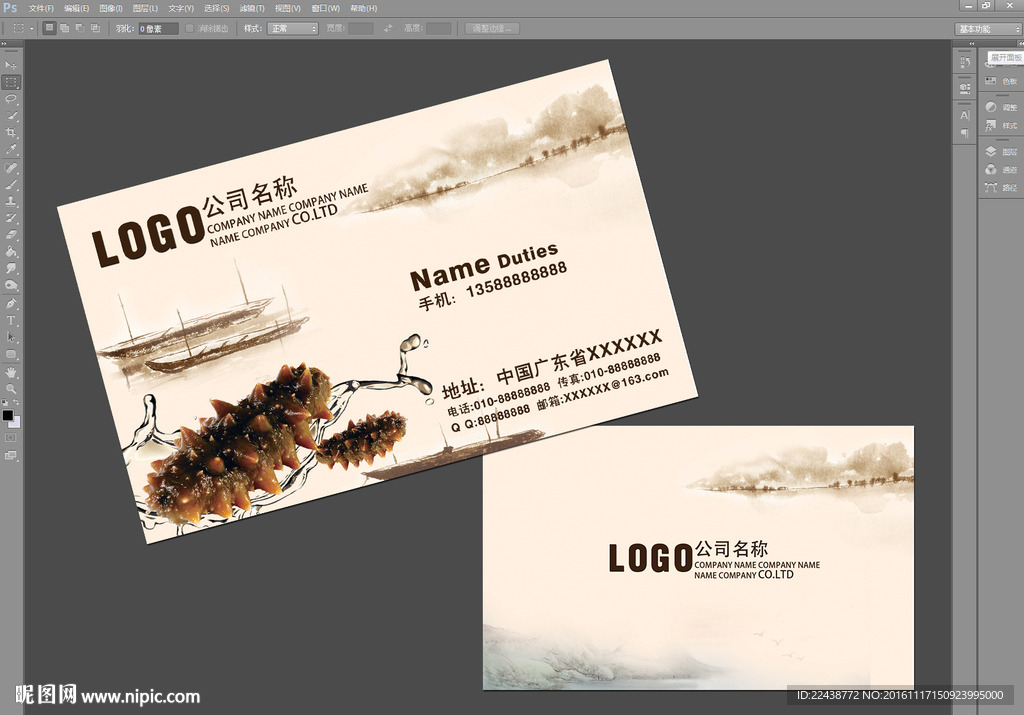The width and height of the screenshot is (1024, 715).
Task: Select the Eraser tool
Action: [x=11, y=235]
